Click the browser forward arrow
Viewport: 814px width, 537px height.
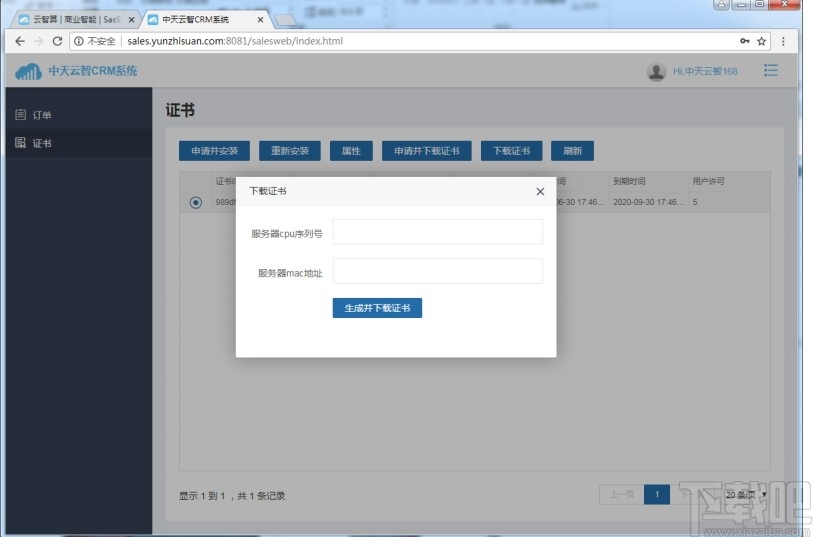(38, 41)
